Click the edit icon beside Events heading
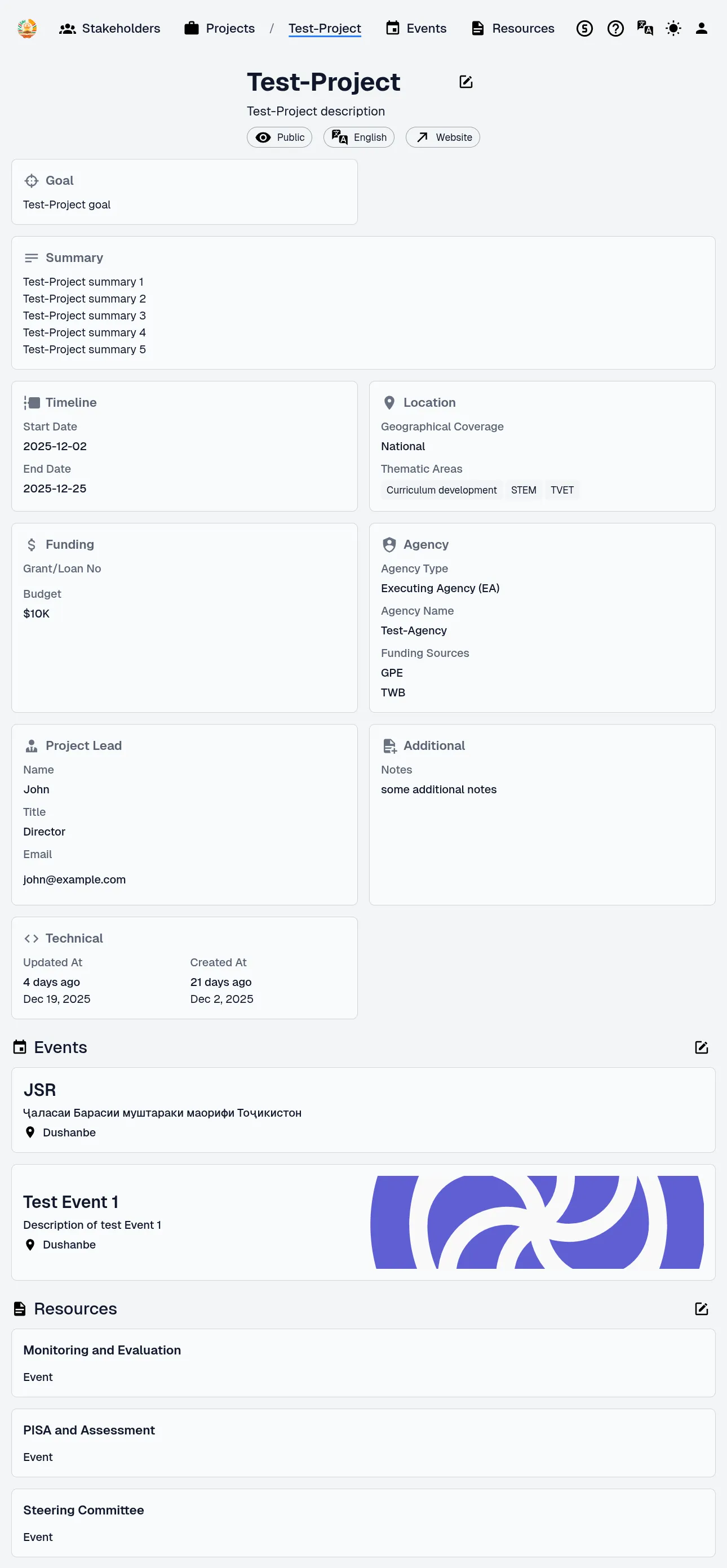This screenshot has width=727, height=1568. tap(701, 1047)
